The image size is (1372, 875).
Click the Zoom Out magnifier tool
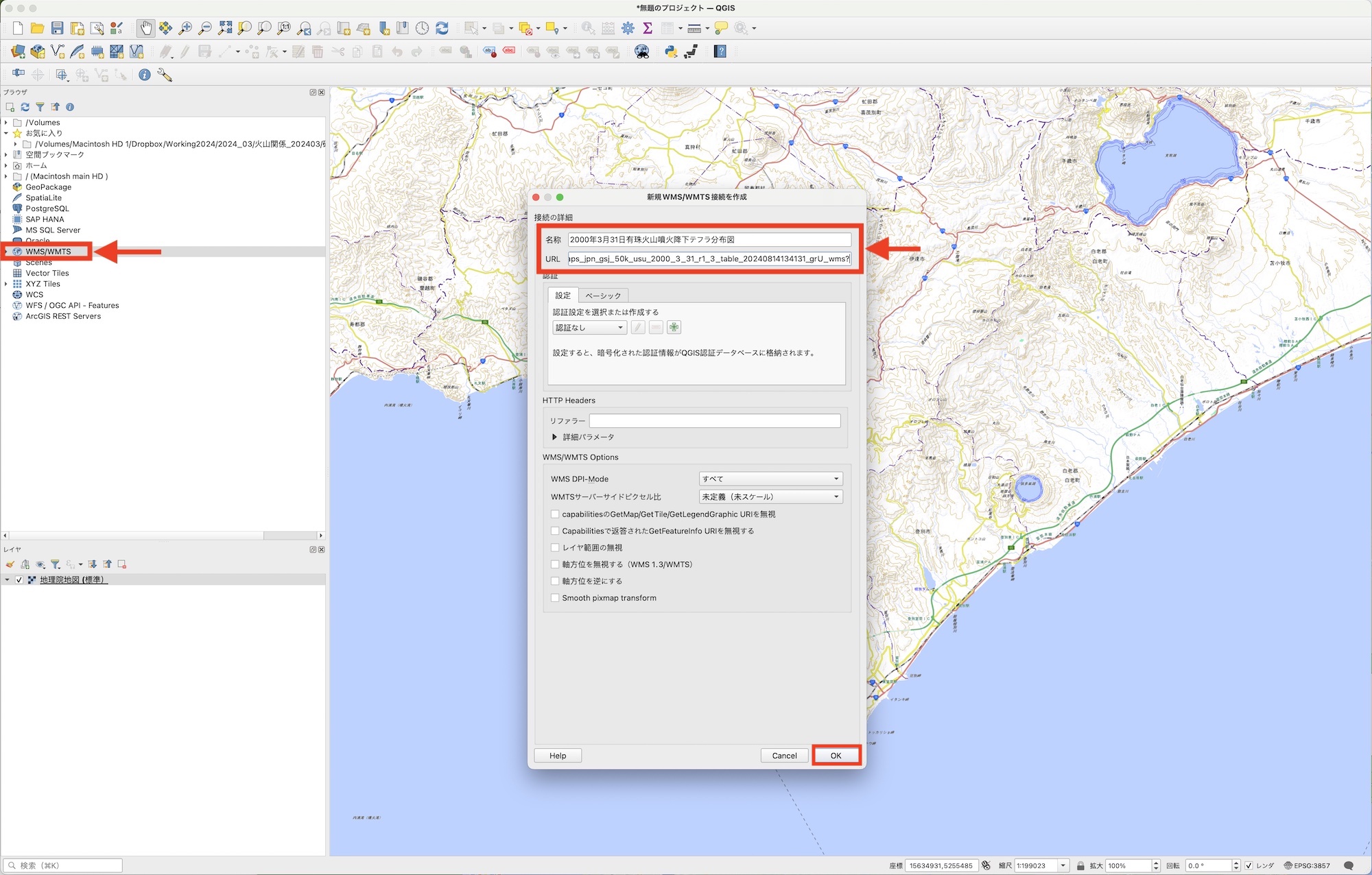point(205,28)
